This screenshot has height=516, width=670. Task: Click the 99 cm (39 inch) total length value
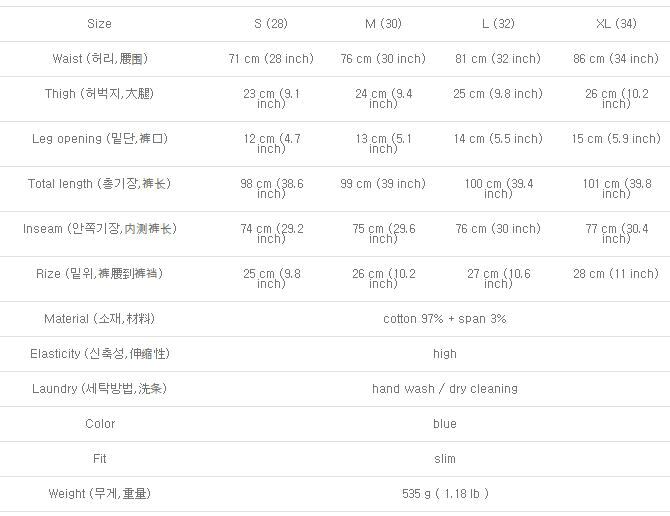(x=383, y=184)
